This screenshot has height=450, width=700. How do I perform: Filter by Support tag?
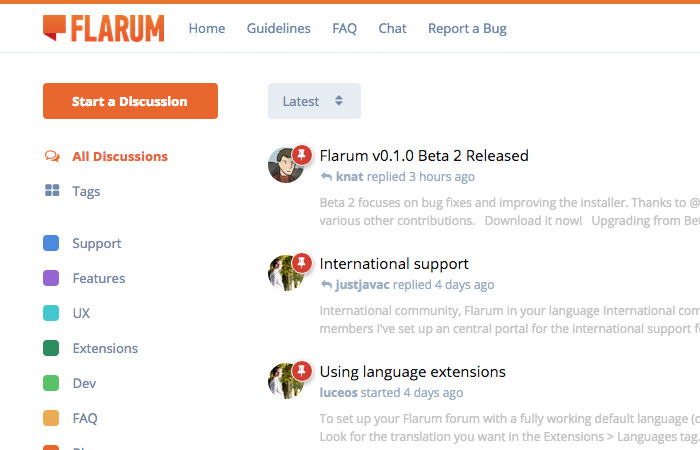coord(97,244)
